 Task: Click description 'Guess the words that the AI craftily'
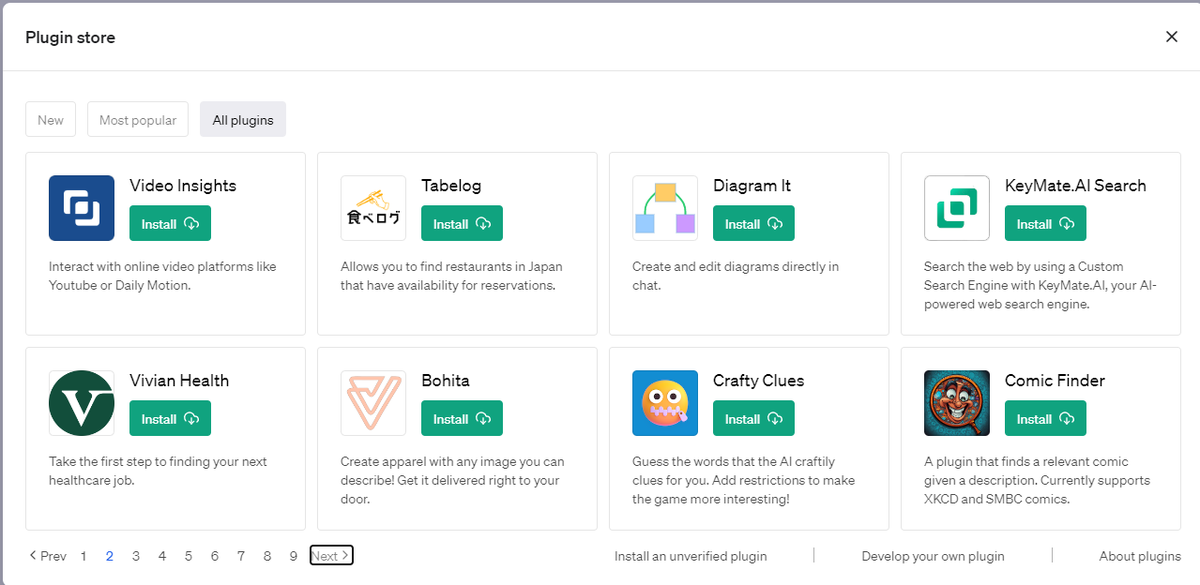click(x=744, y=480)
